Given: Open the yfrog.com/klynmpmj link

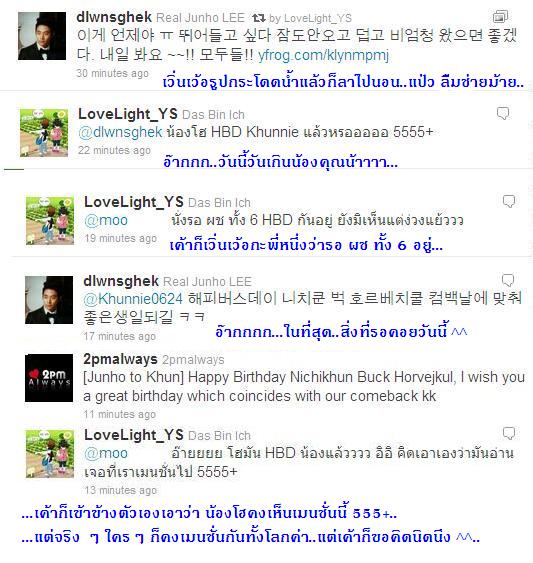Looking at the screenshot, I should (323, 55).
